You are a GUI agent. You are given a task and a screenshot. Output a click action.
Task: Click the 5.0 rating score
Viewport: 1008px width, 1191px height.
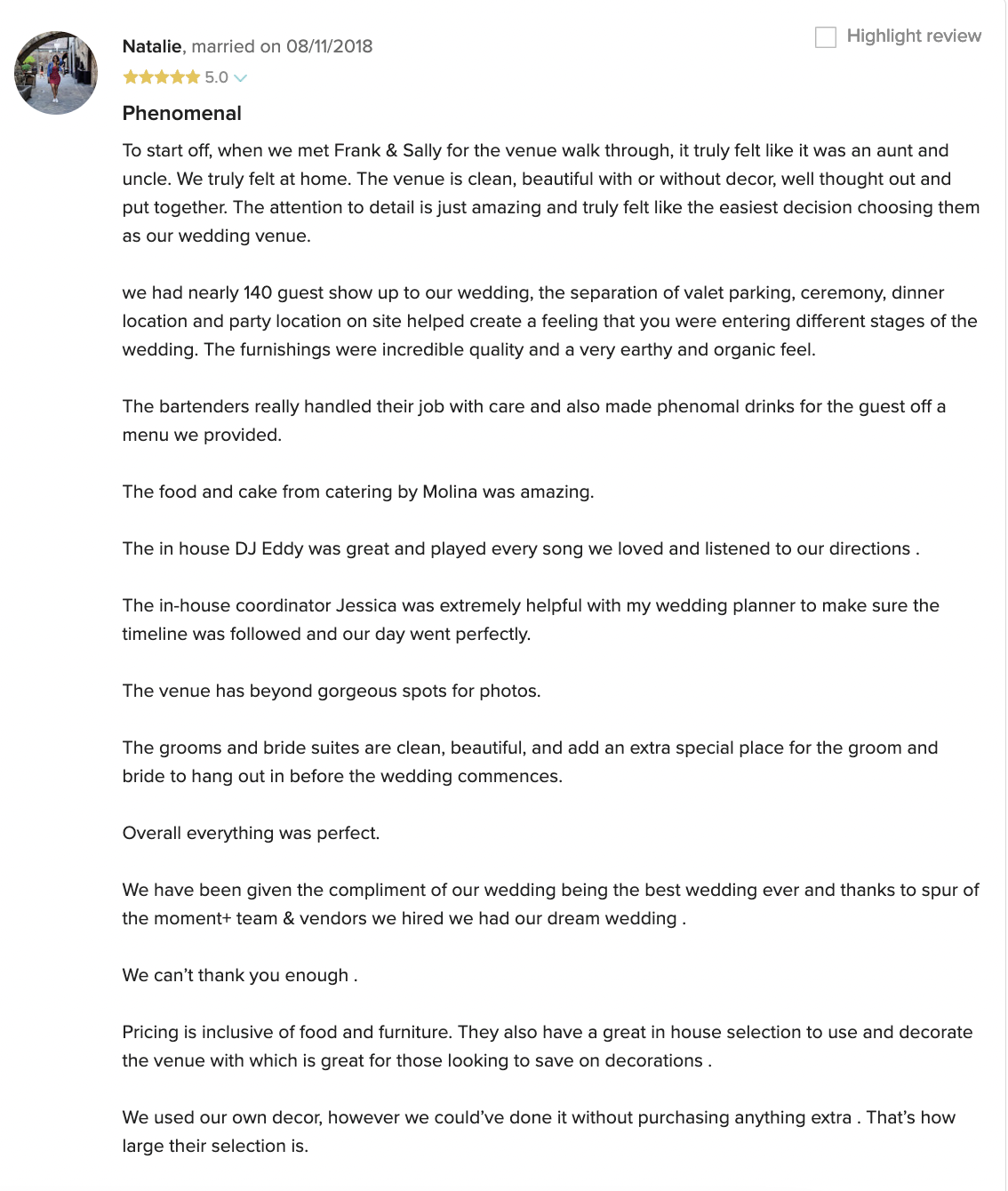[x=216, y=77]
